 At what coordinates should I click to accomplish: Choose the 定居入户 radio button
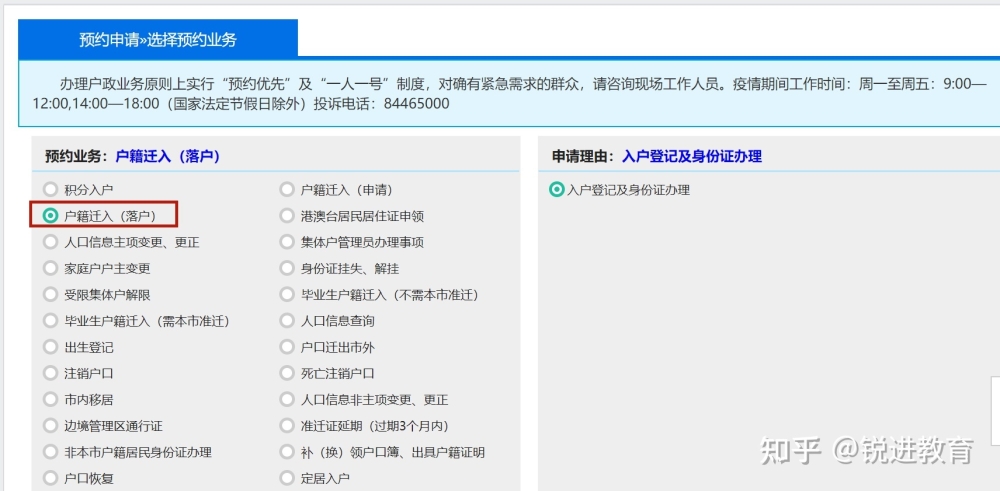[287, 478]
